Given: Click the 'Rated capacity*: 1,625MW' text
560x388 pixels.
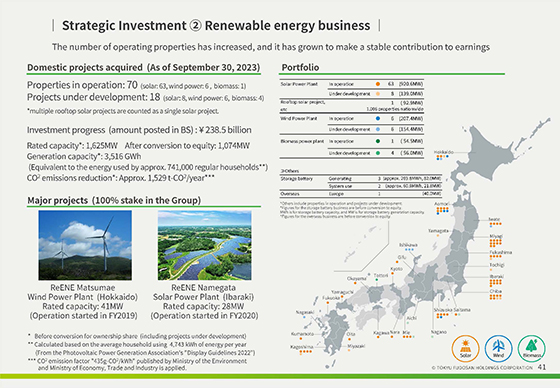Looking at the screenshot, I should click(x=72, y=146).
